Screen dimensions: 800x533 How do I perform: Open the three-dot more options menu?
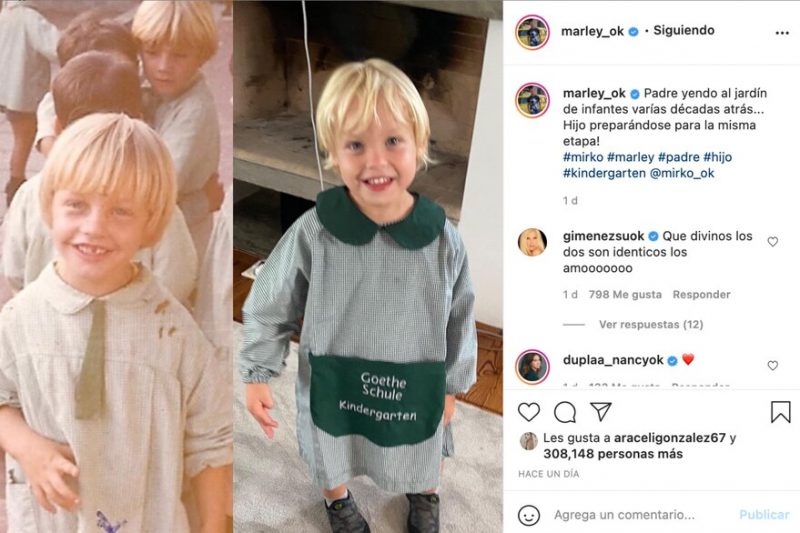(782, 33)
